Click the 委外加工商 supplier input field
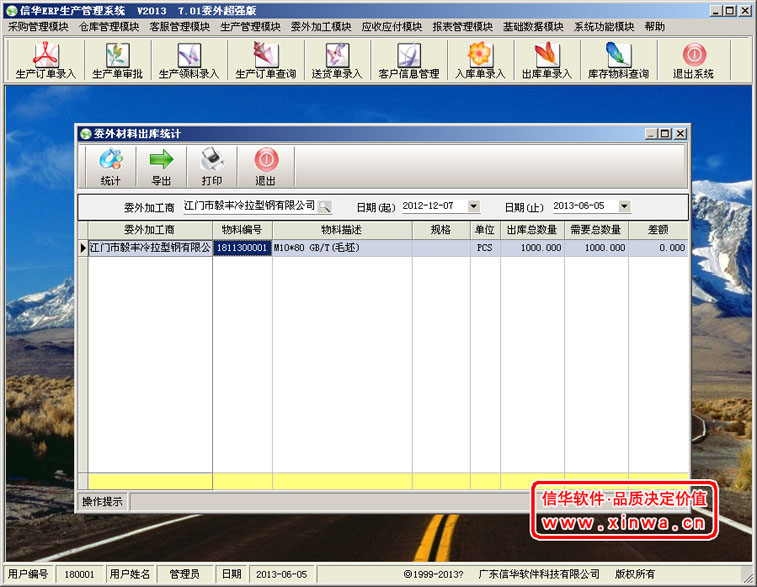The height and width of the screenshot is (587, 757). pyautogui.click(x=250, y=206)
